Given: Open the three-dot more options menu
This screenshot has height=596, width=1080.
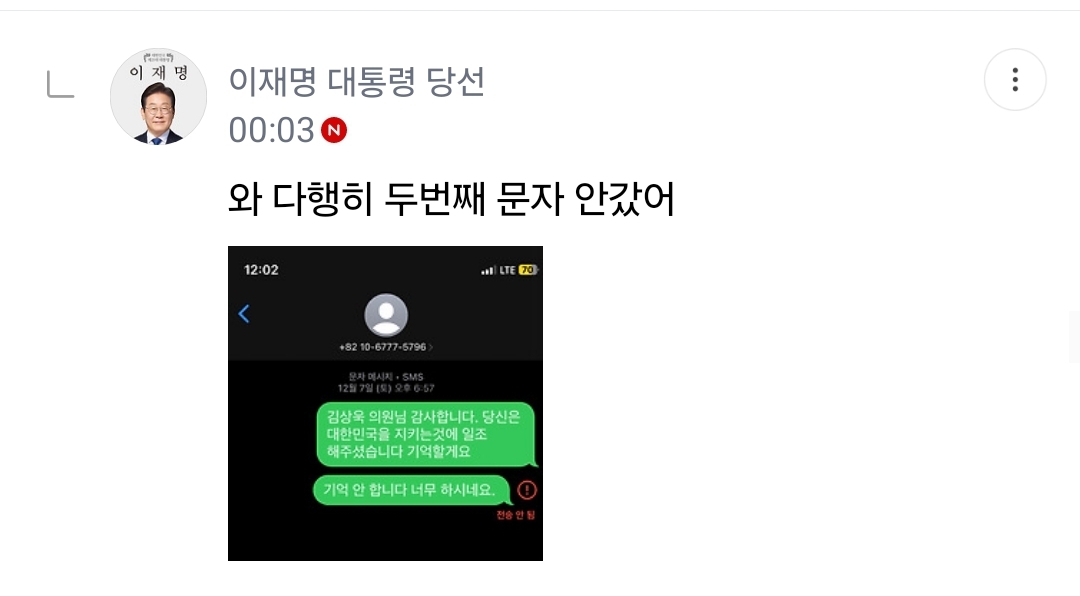Looking at the screenshot, I should click(x=1015, y=80).
